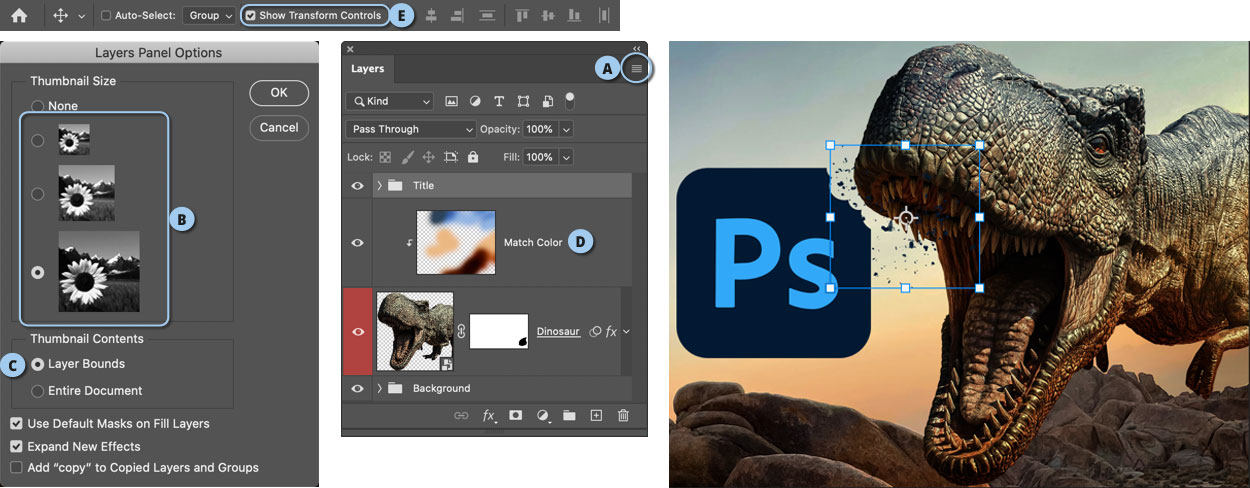Click Cancel in Layers Panel Options

[x=279, y=128]
